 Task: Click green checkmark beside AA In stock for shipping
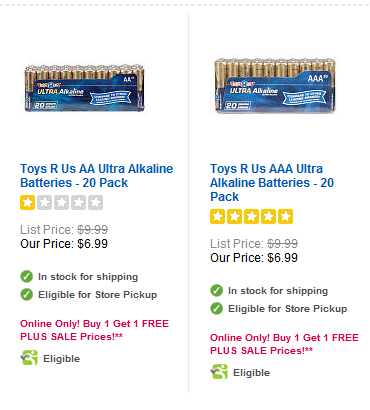(x=27, y=276)
